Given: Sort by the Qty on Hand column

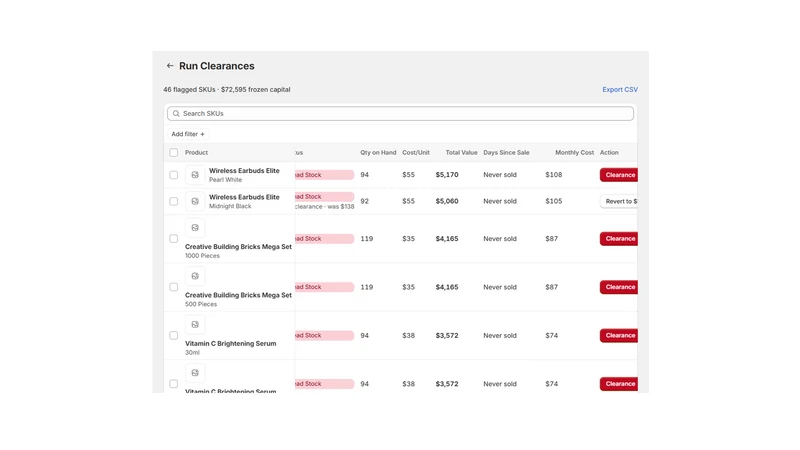Looking at the screenshot, I should (378, 153).
